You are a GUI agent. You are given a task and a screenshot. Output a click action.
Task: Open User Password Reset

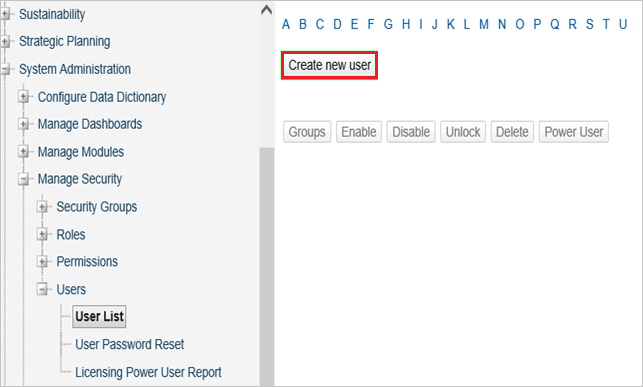(x=130, y=344)
